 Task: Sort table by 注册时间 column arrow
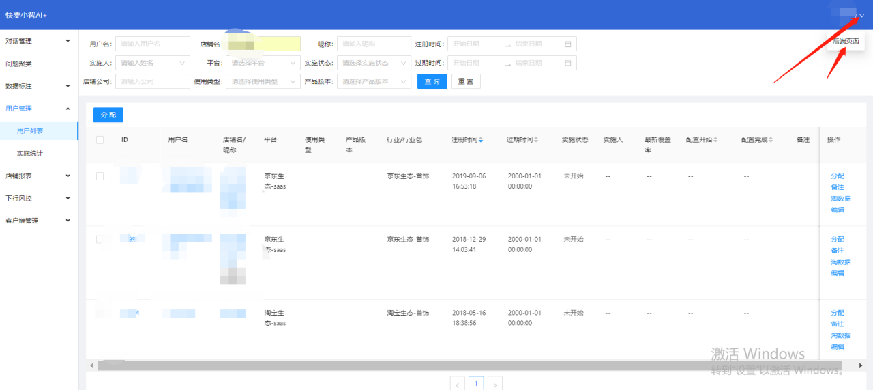[x=480, y=140]
